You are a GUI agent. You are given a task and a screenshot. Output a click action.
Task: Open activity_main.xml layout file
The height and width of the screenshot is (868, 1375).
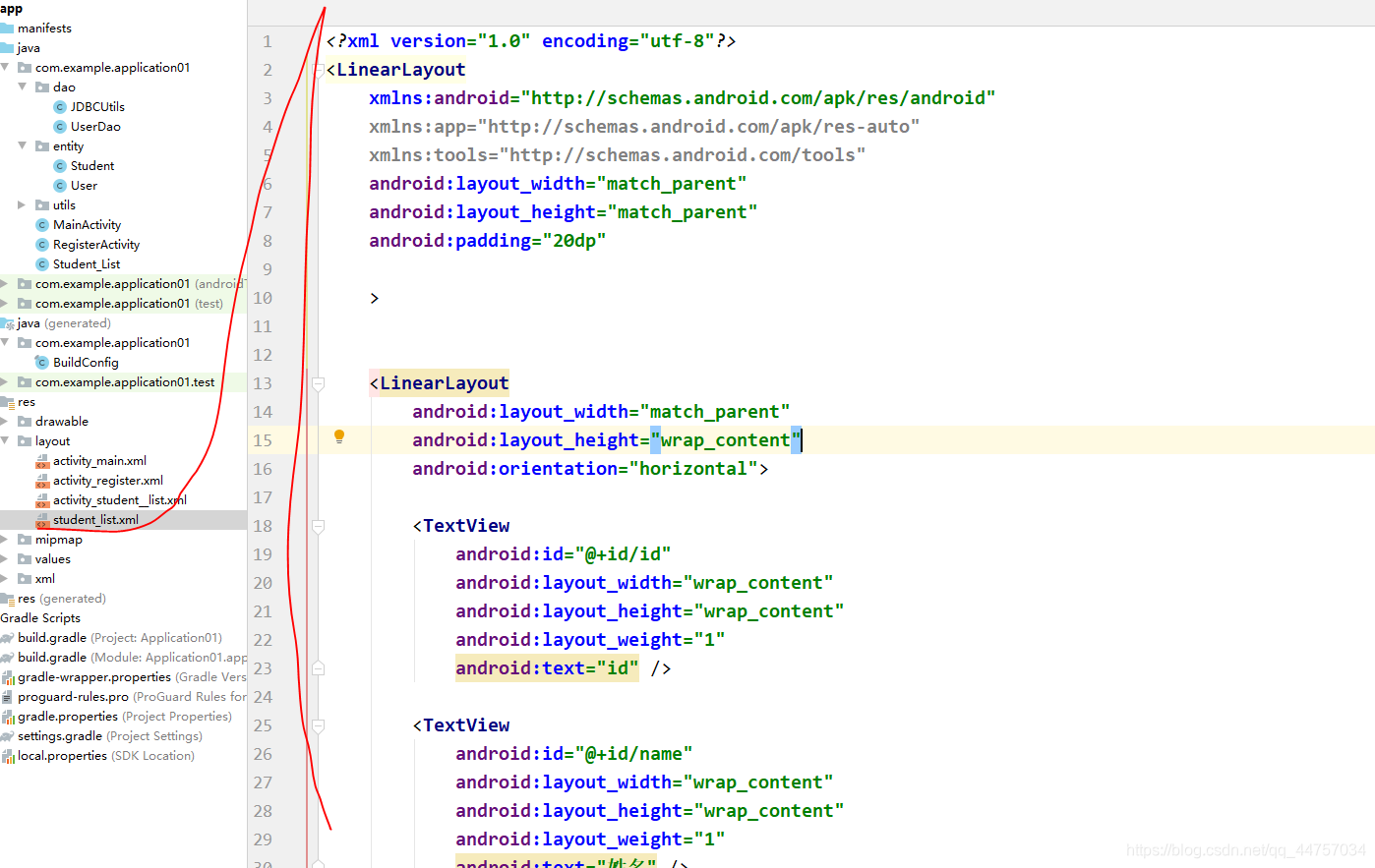[99, 460]
